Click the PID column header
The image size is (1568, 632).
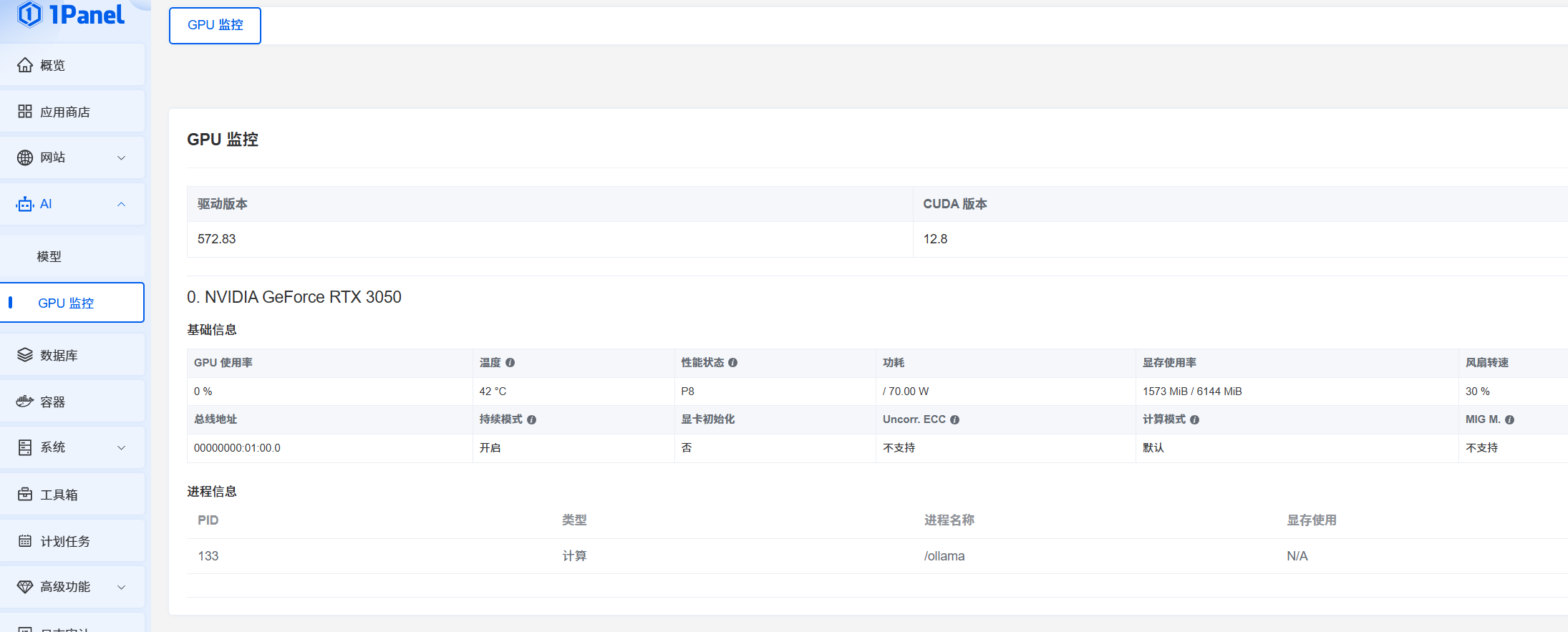pos(208,520)
